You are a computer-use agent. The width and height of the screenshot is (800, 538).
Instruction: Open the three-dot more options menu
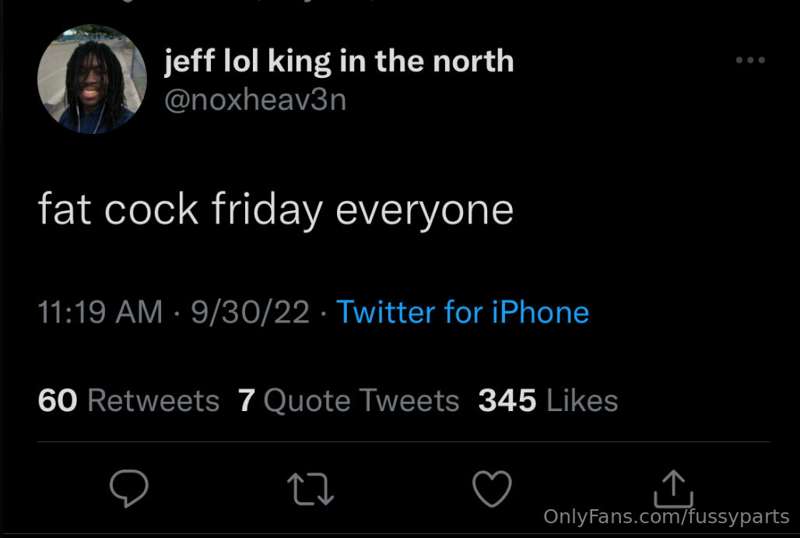coord(749,61)
